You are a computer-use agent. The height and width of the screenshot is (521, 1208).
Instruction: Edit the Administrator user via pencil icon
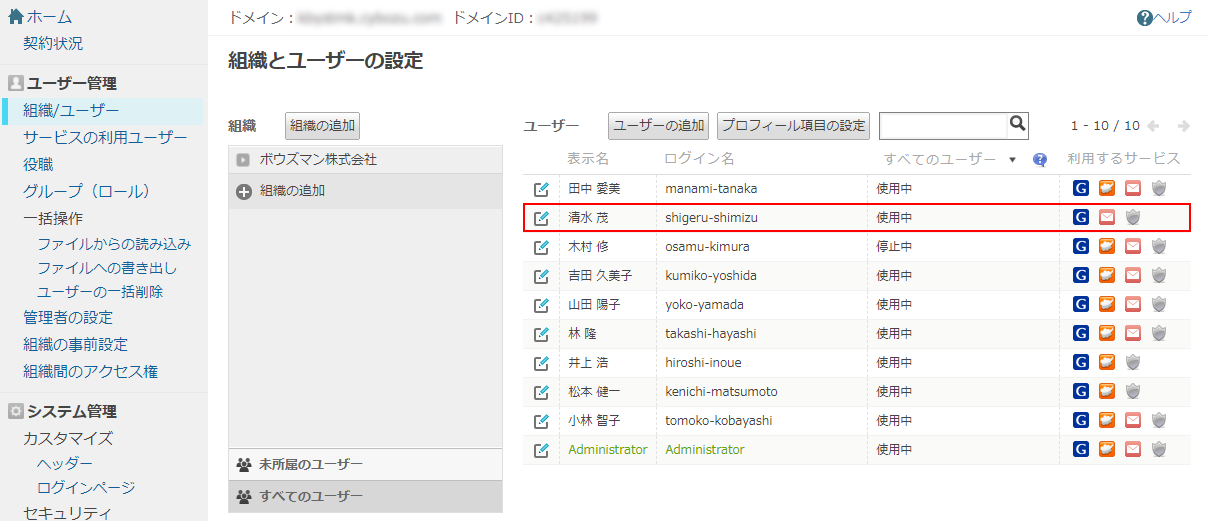[541, 450]
